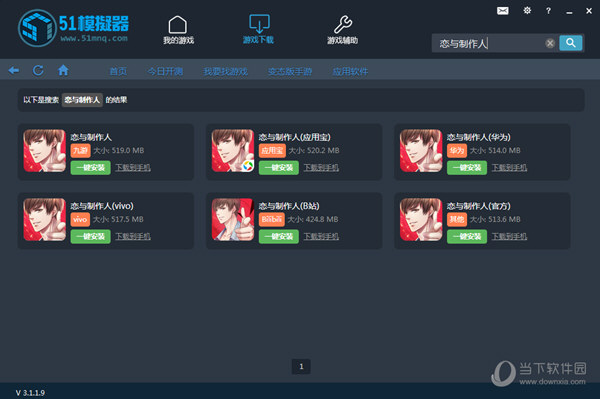Refresh the page with the reload icon
The image size is (600, 399).
click(x=38, y=70)
